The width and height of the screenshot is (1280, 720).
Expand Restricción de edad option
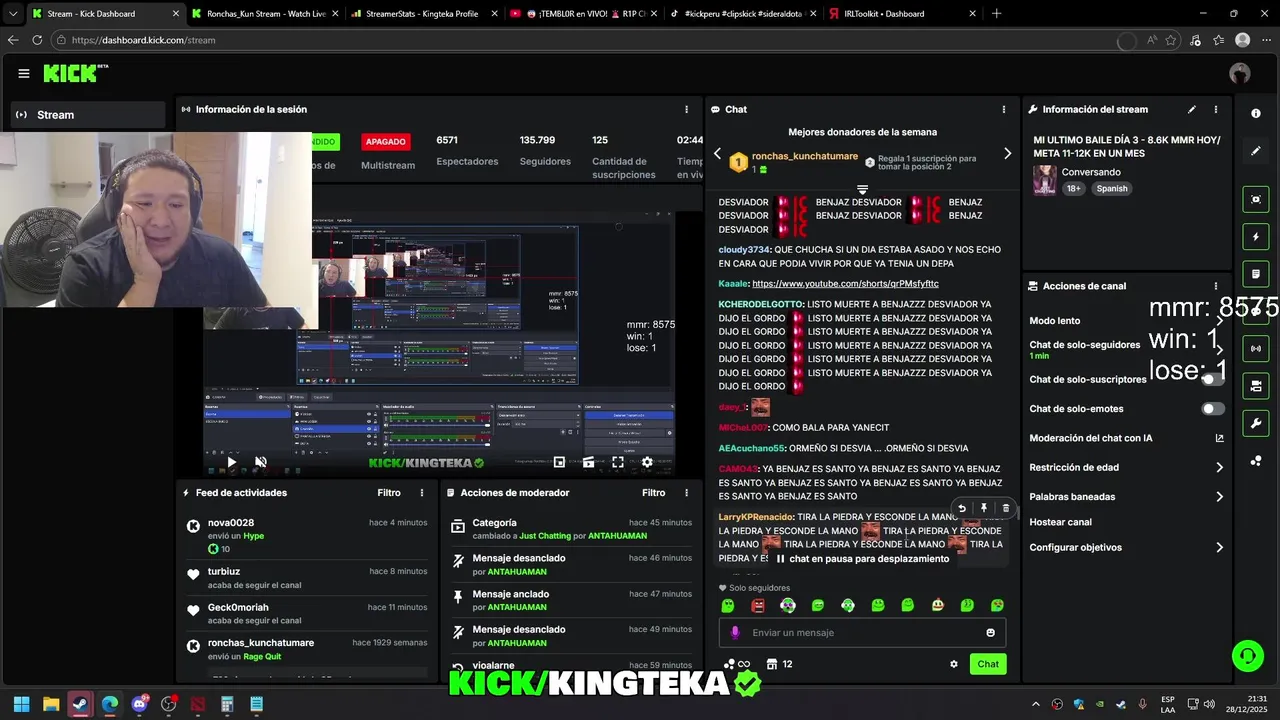click(x=1219, y=467)
